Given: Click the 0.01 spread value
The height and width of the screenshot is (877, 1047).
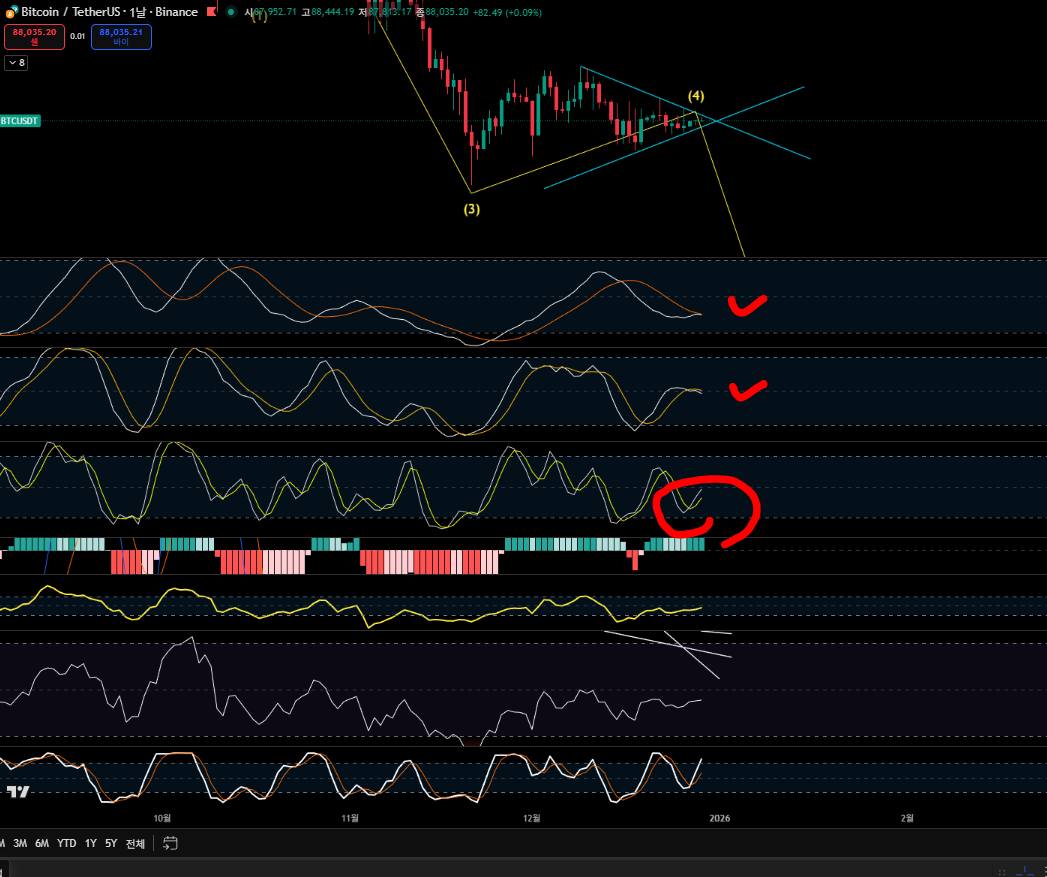Looking at the screenshot, I should point(77,37).
